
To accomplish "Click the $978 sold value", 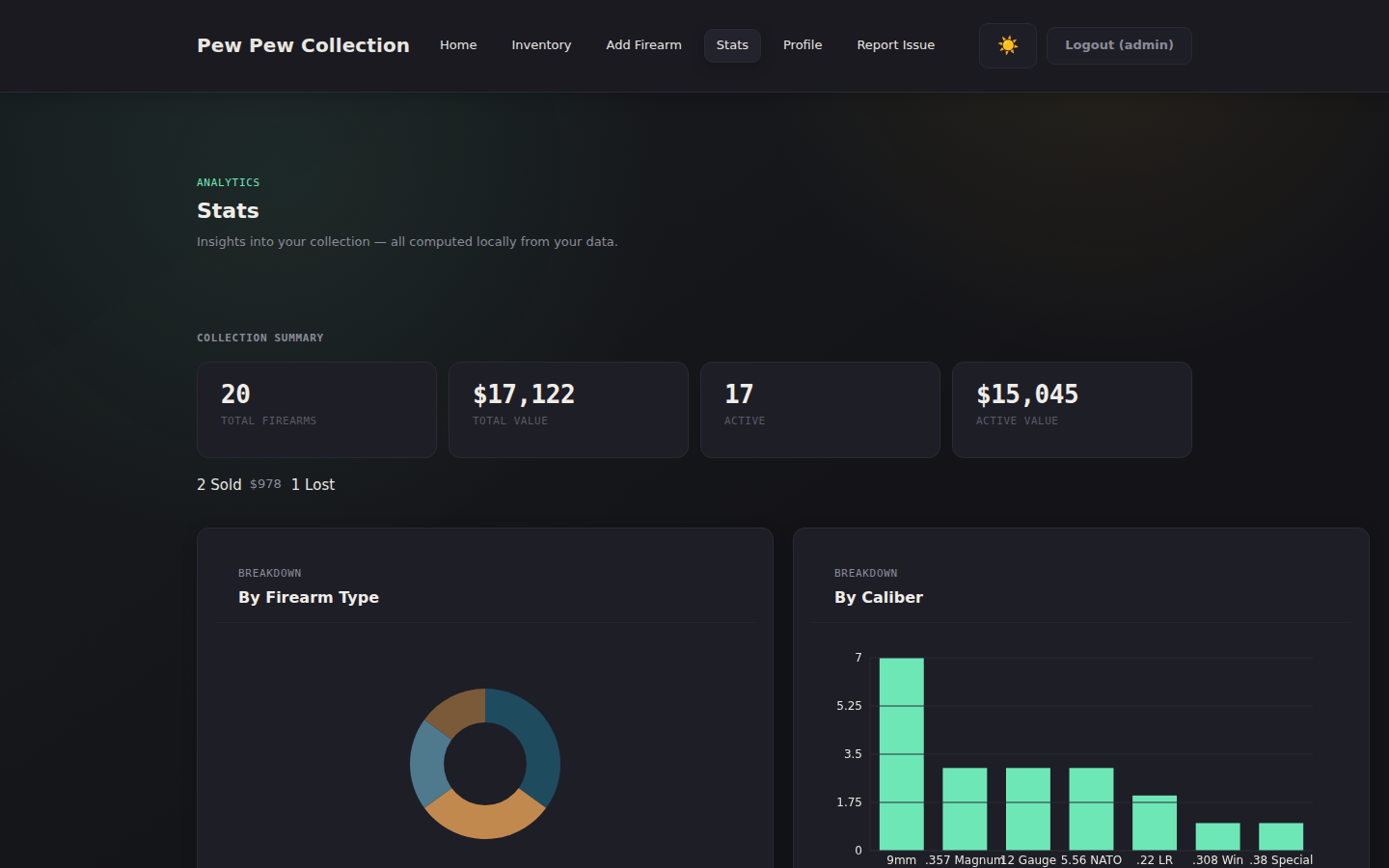I will pos(265,484).
